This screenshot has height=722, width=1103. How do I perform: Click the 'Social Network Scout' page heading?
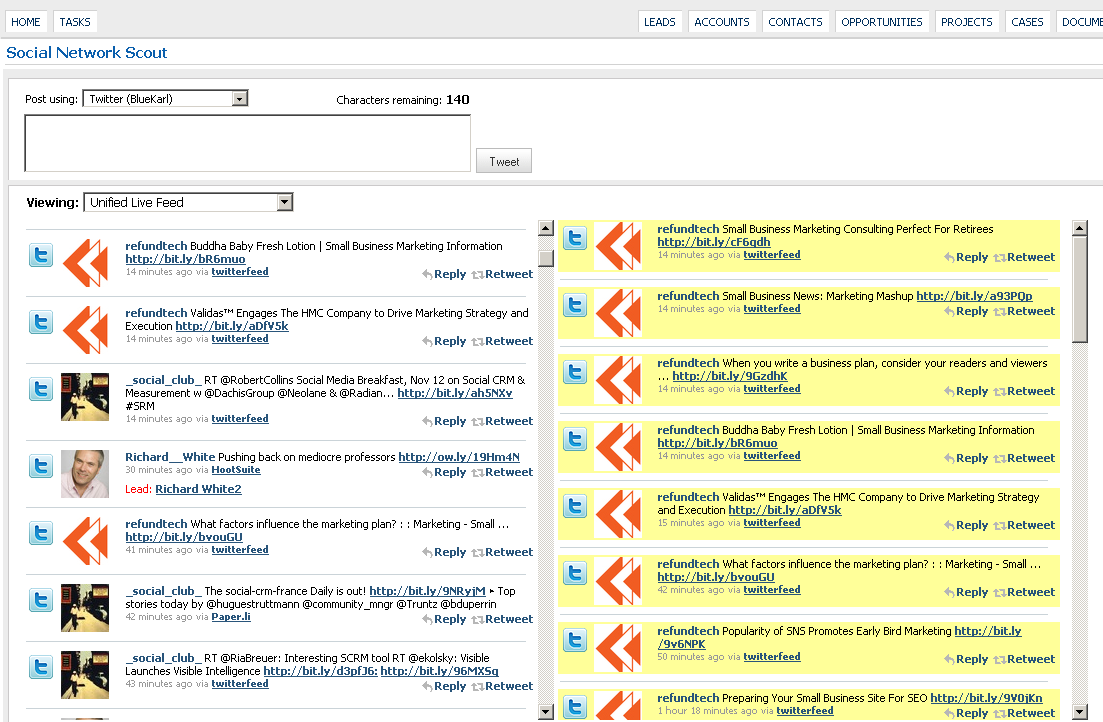click(87, 53)
